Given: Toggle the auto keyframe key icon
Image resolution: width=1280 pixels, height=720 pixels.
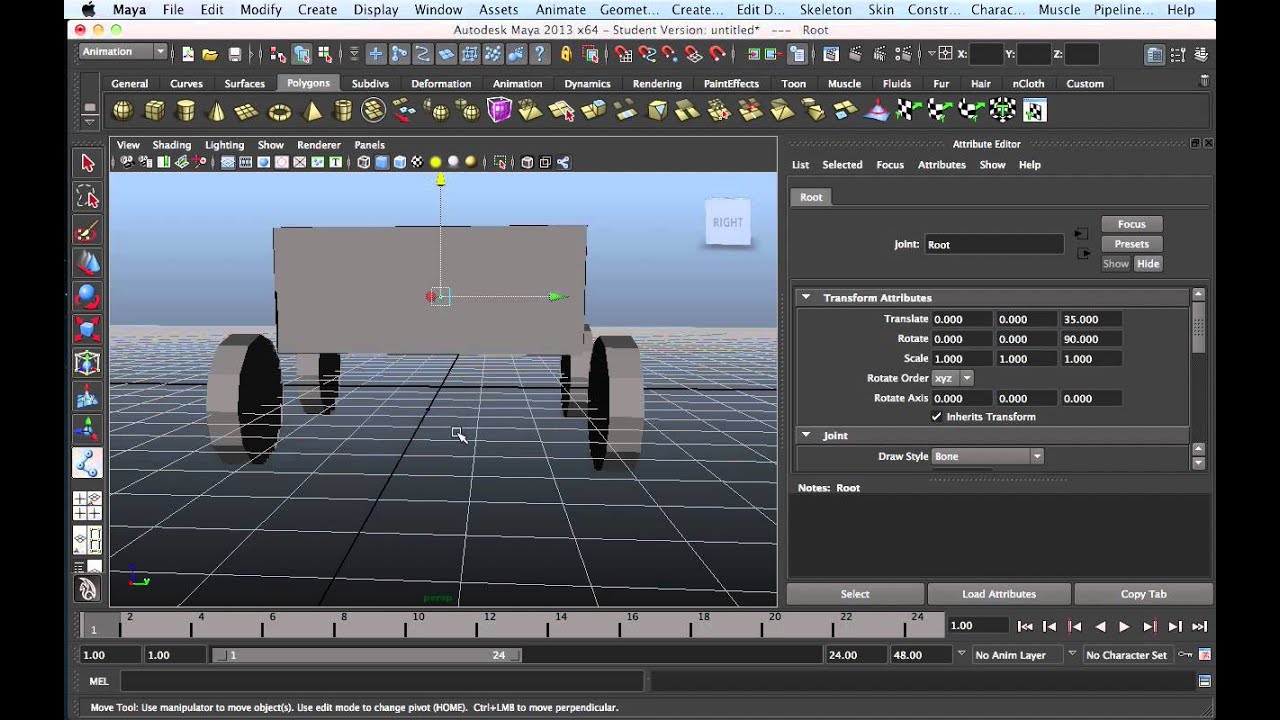Looking at the screenshot, I should (x=1185, y=655).
